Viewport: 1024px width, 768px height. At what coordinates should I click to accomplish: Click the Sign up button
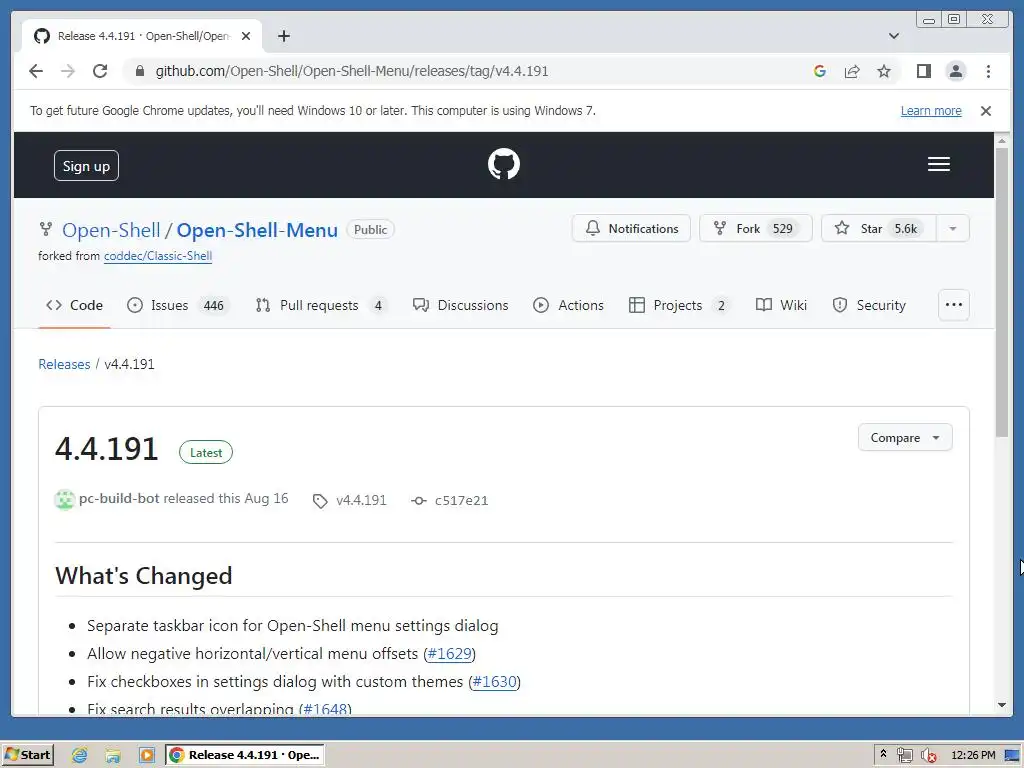click(86, 166)
